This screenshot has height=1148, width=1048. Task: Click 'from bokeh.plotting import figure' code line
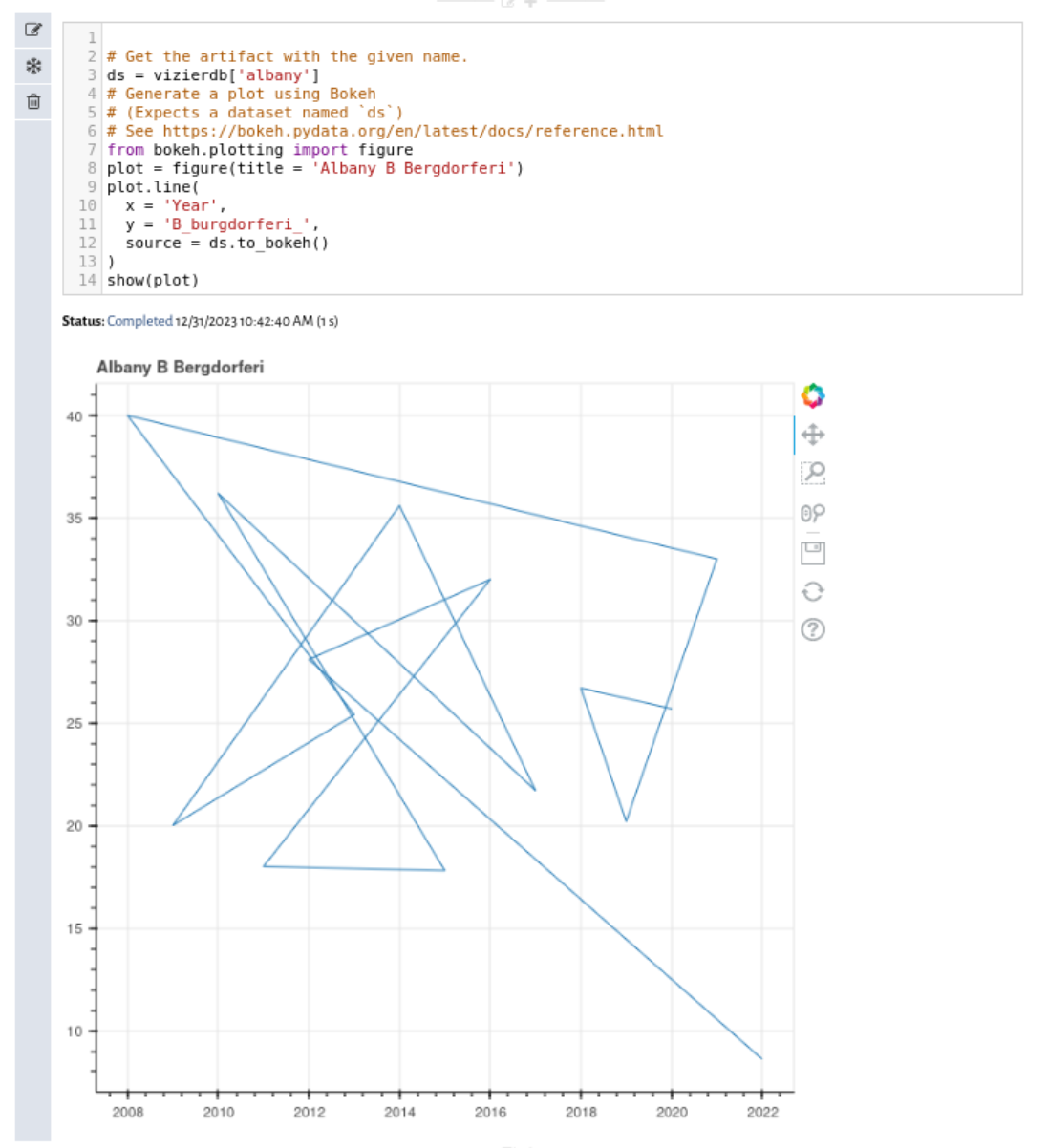260,149
